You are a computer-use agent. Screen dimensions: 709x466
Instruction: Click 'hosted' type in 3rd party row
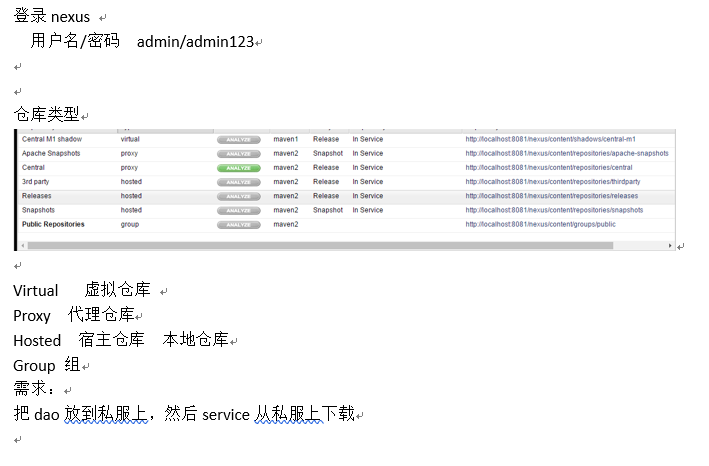click(x=131, y=182)
